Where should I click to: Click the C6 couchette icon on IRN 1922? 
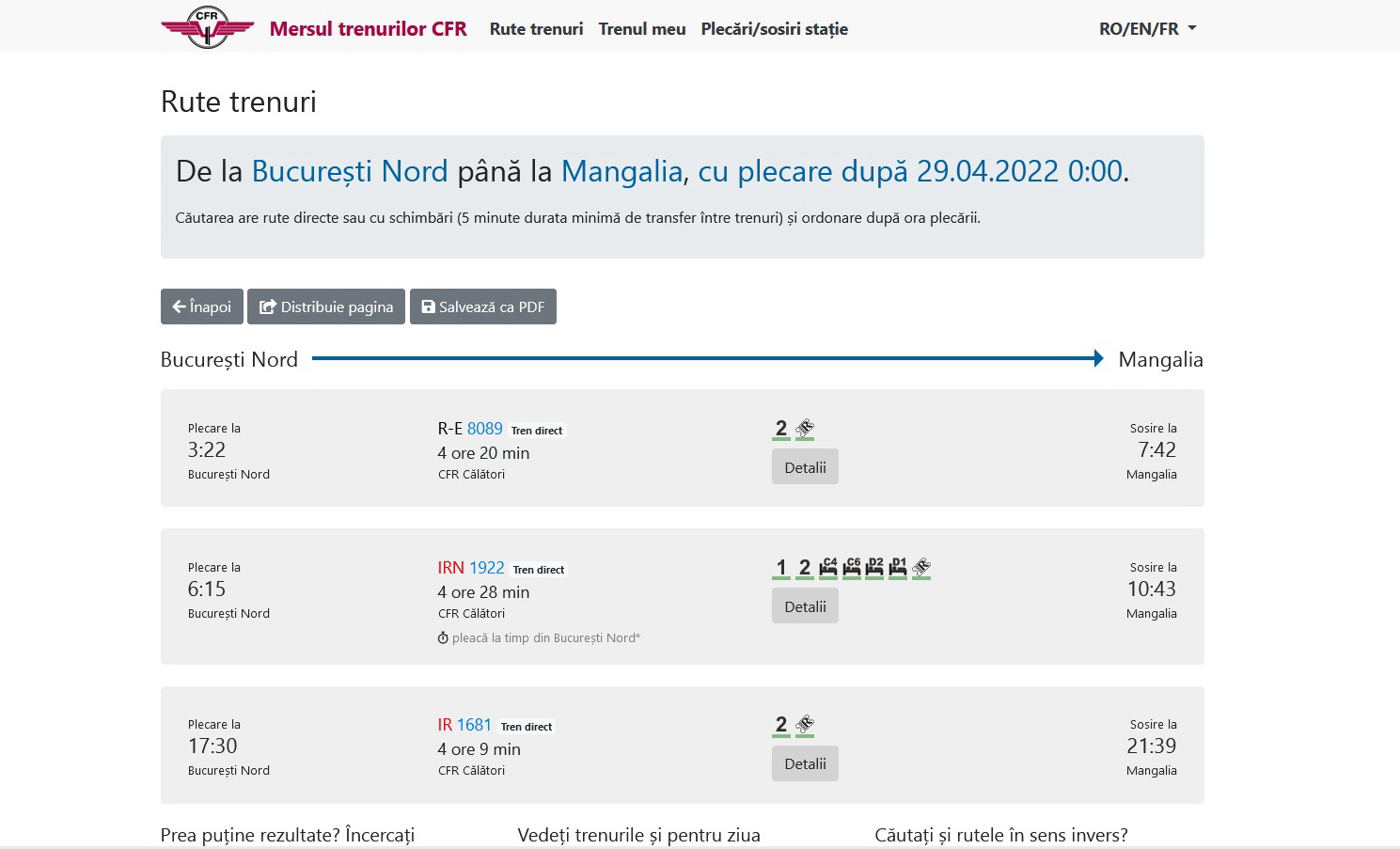852,567
